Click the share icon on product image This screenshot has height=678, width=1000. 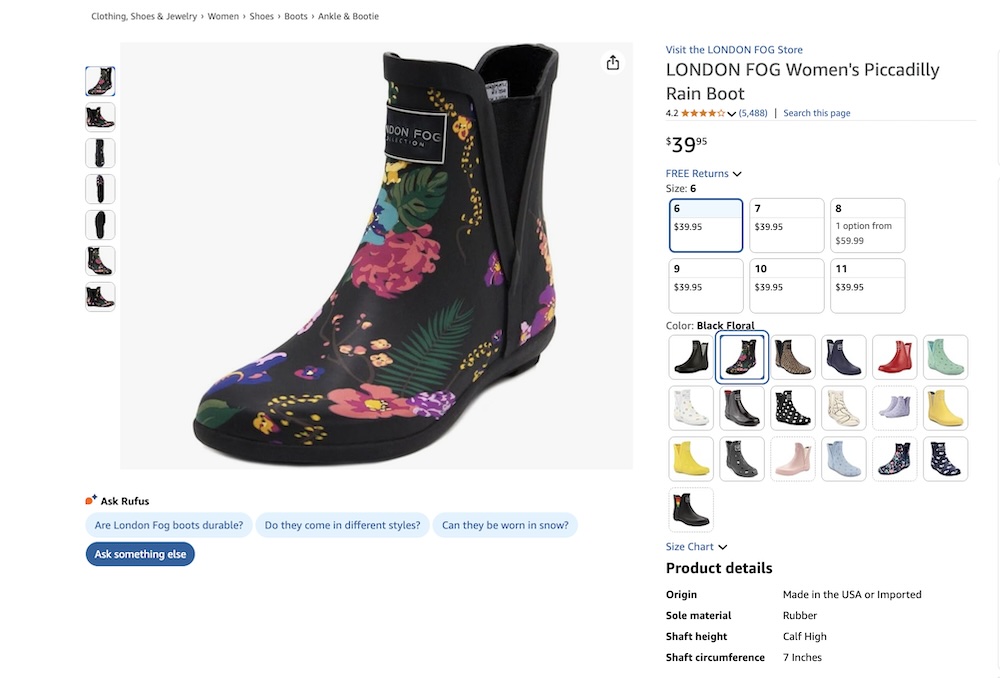pyautogui.click(x=613, y=63)
